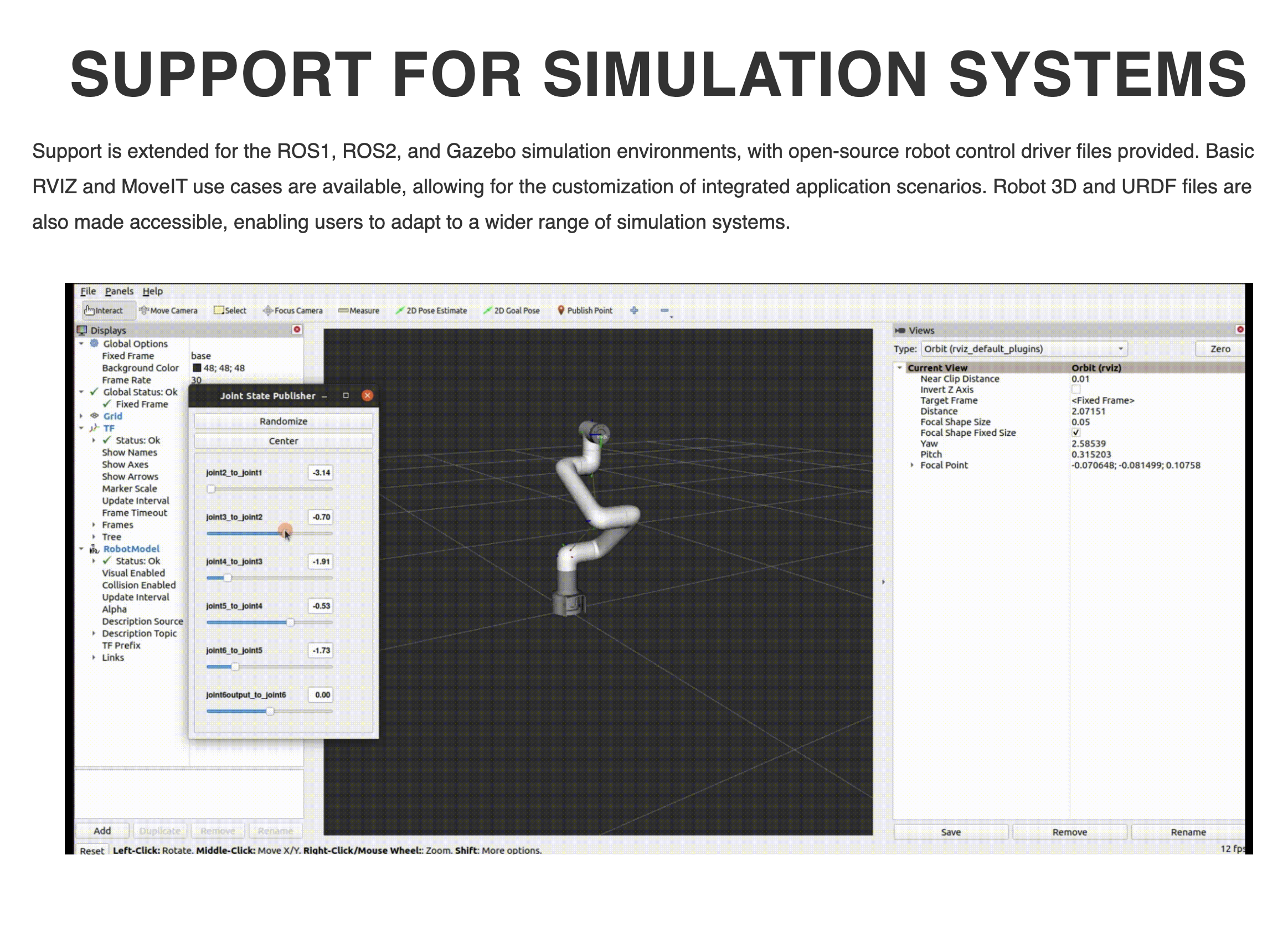Expand the Tree node under TF
The image size is (1288, 927).
point(94,536)
